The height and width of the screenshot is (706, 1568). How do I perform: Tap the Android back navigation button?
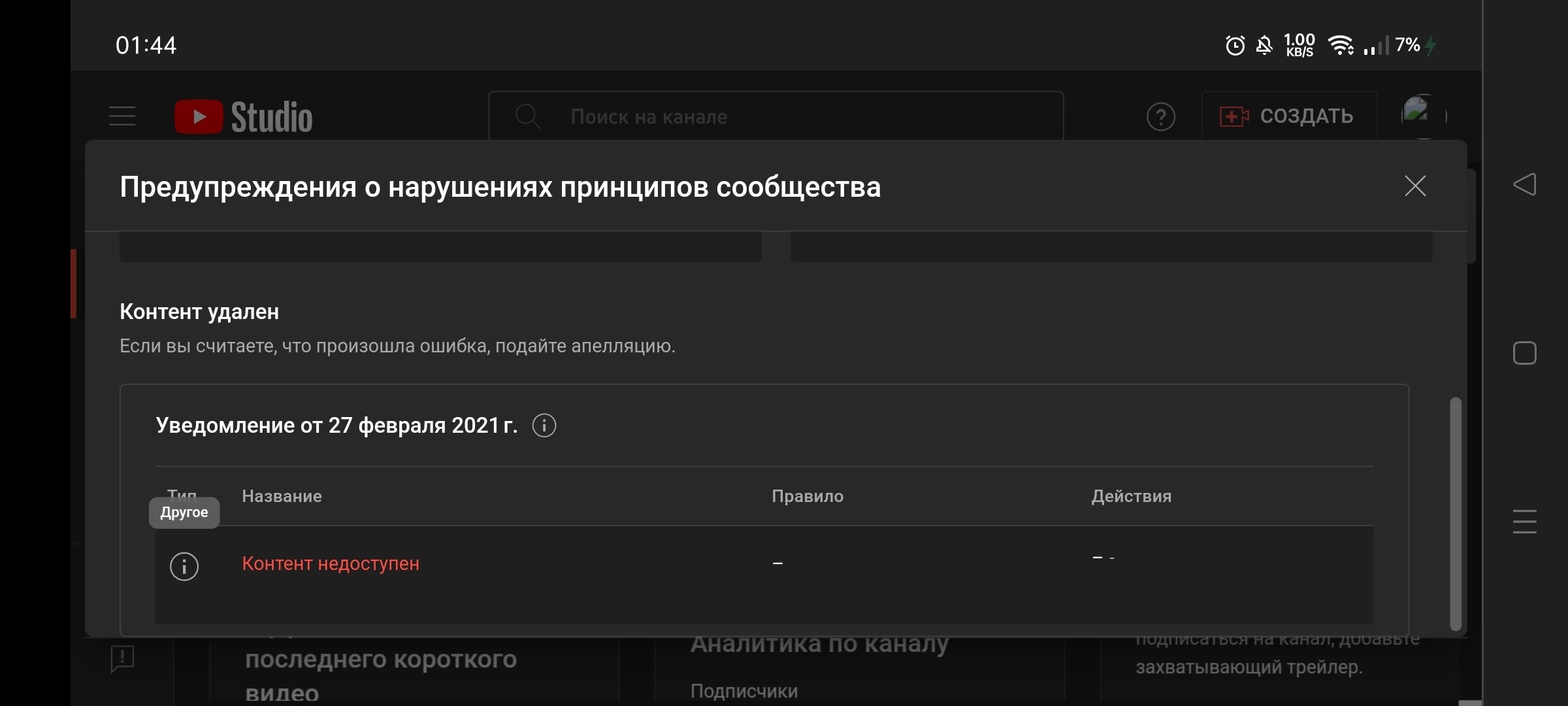pos(1524,184)
